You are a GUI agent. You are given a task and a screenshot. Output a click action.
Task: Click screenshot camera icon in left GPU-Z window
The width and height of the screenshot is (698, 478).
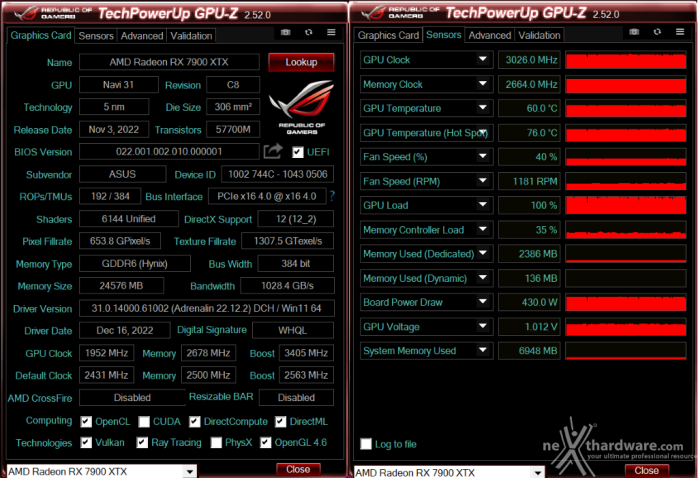tap(286, 32)
